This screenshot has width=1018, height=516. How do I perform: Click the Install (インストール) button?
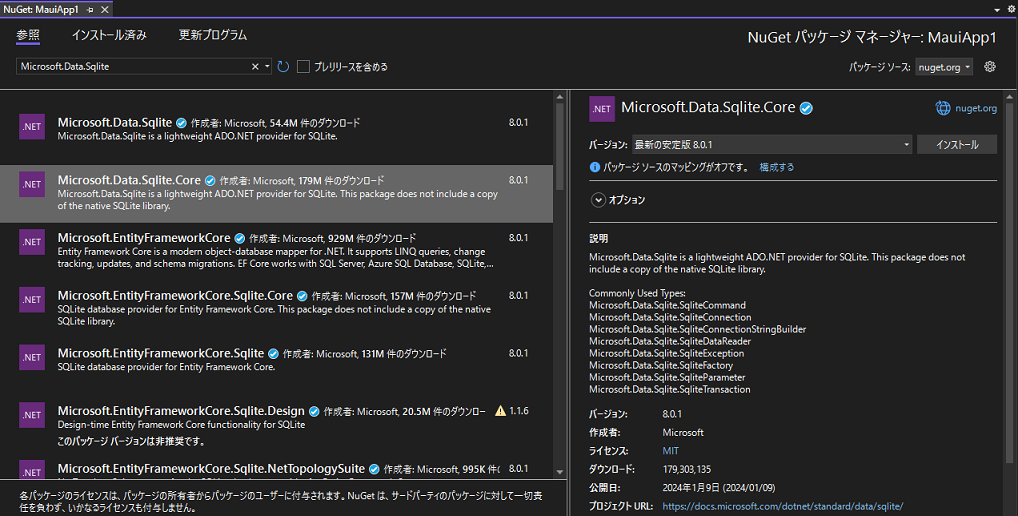[x=957, y=145]
